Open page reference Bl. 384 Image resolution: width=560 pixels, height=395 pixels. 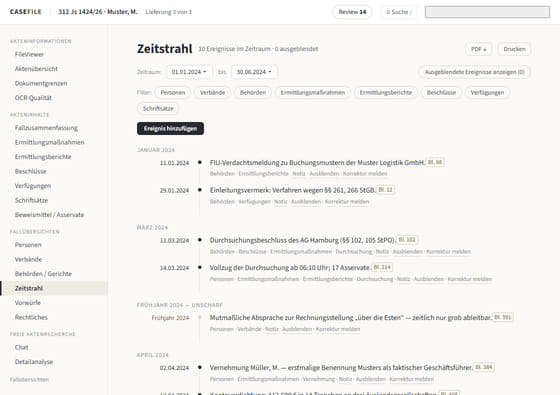484,367
